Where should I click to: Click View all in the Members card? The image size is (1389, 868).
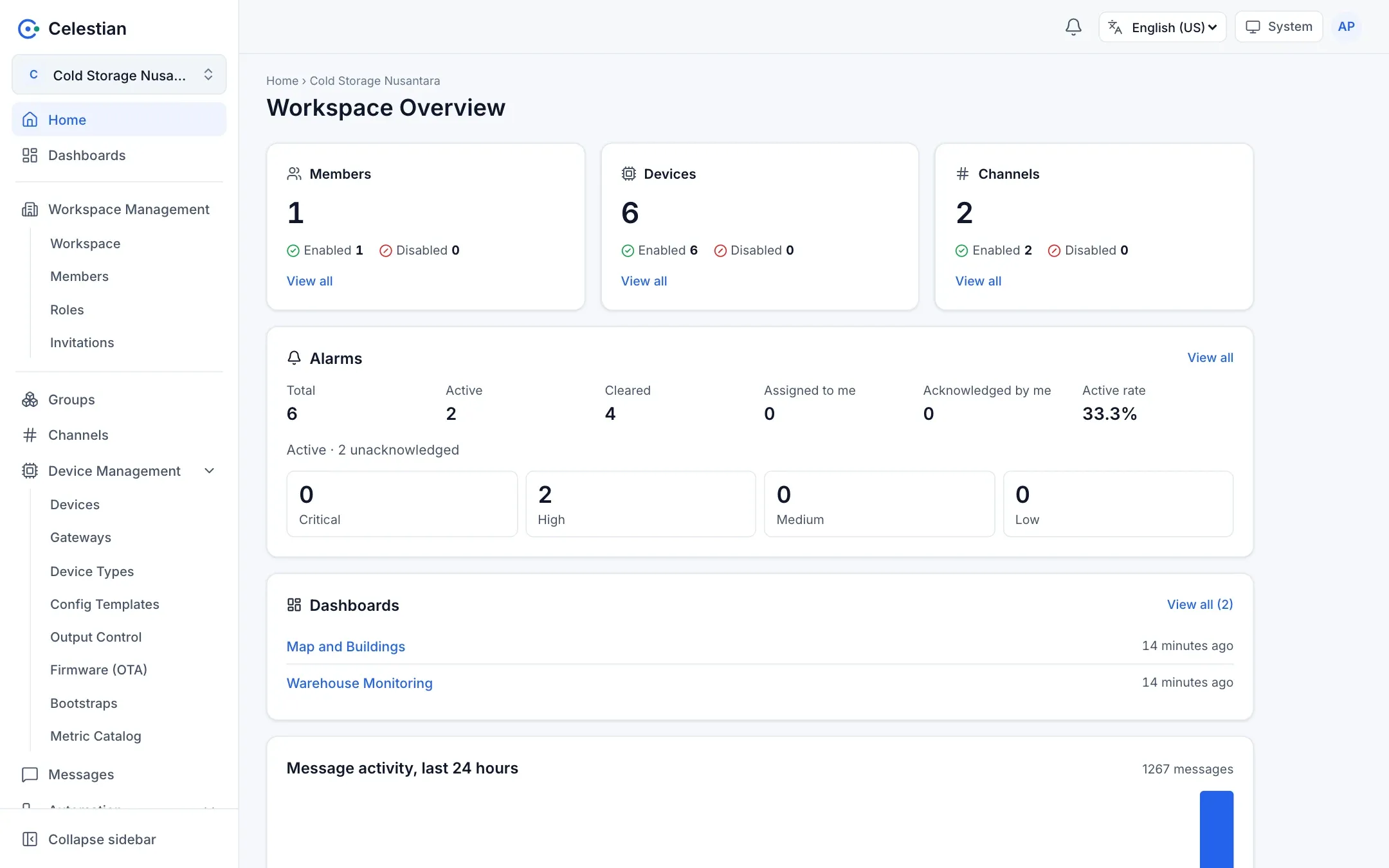pyautogui.click(x=309, y=281)
